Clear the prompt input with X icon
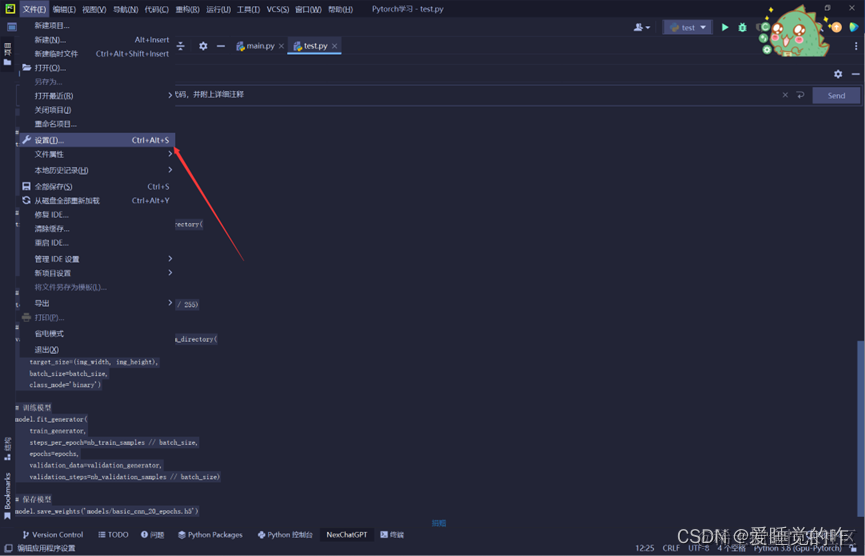The width and height of the screenshot is (865, 556). coord(785,95)
